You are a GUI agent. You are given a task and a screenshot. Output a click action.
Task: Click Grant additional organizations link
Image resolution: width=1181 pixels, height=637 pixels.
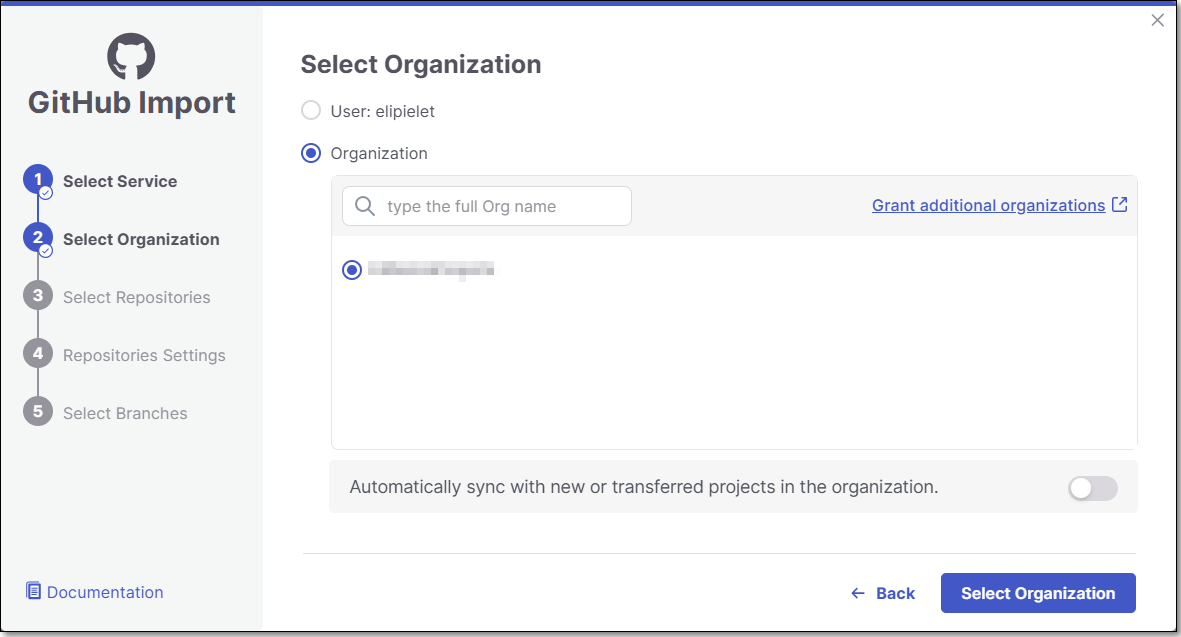pyautogui.click(x=988, y=206)
